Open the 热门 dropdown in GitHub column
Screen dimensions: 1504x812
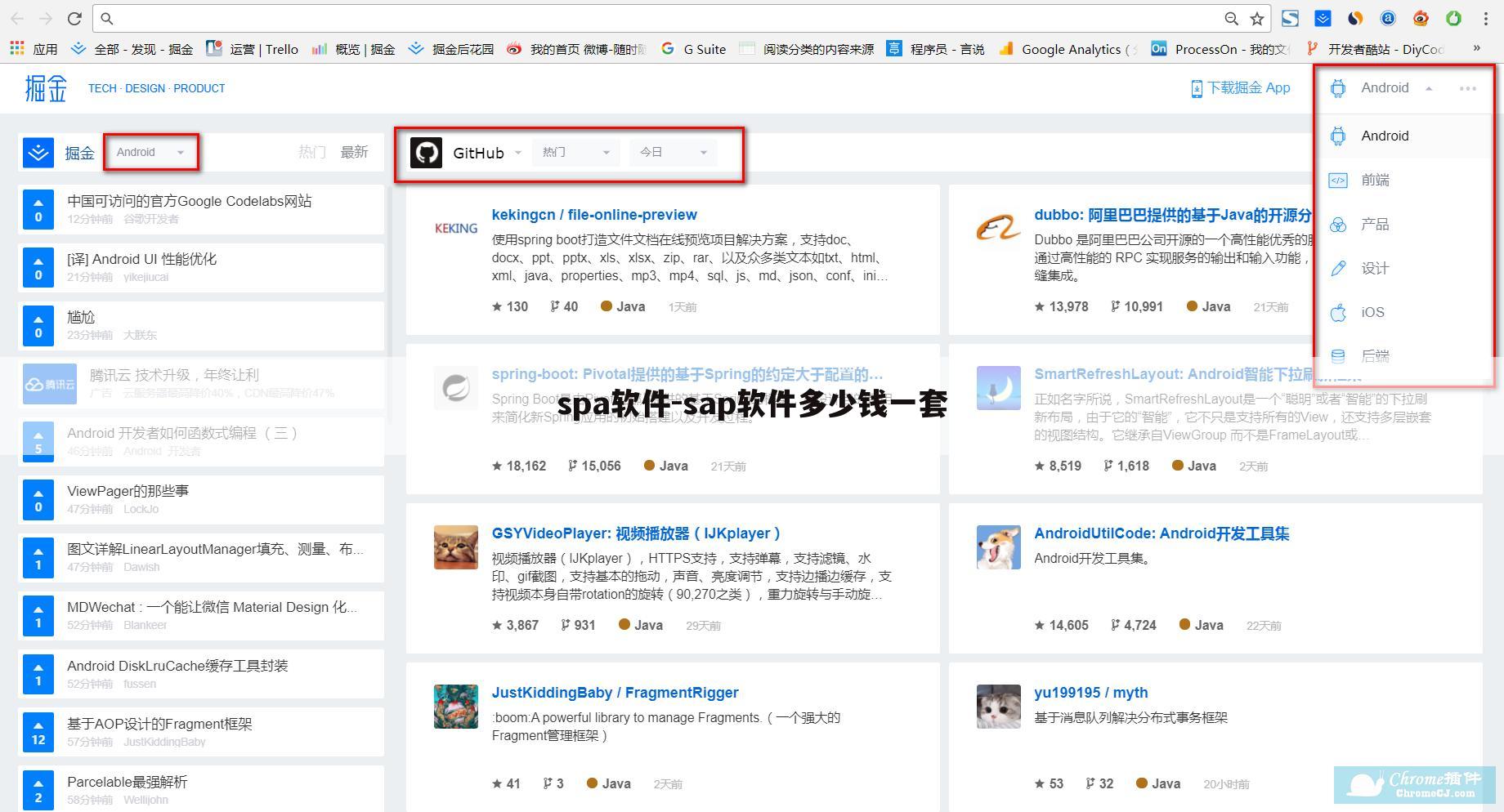576,152
